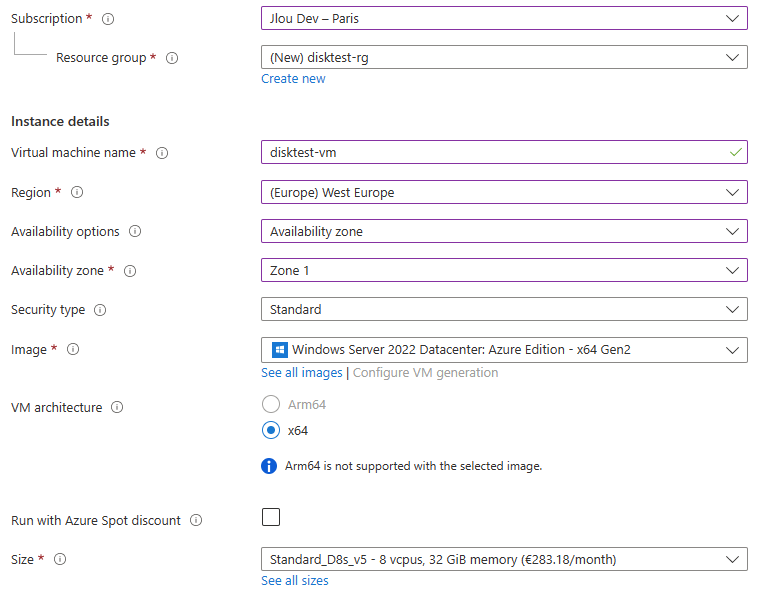Click the Availability zone info icon
Viewport: 757px width, 605px height.
[x=130, y=271]
